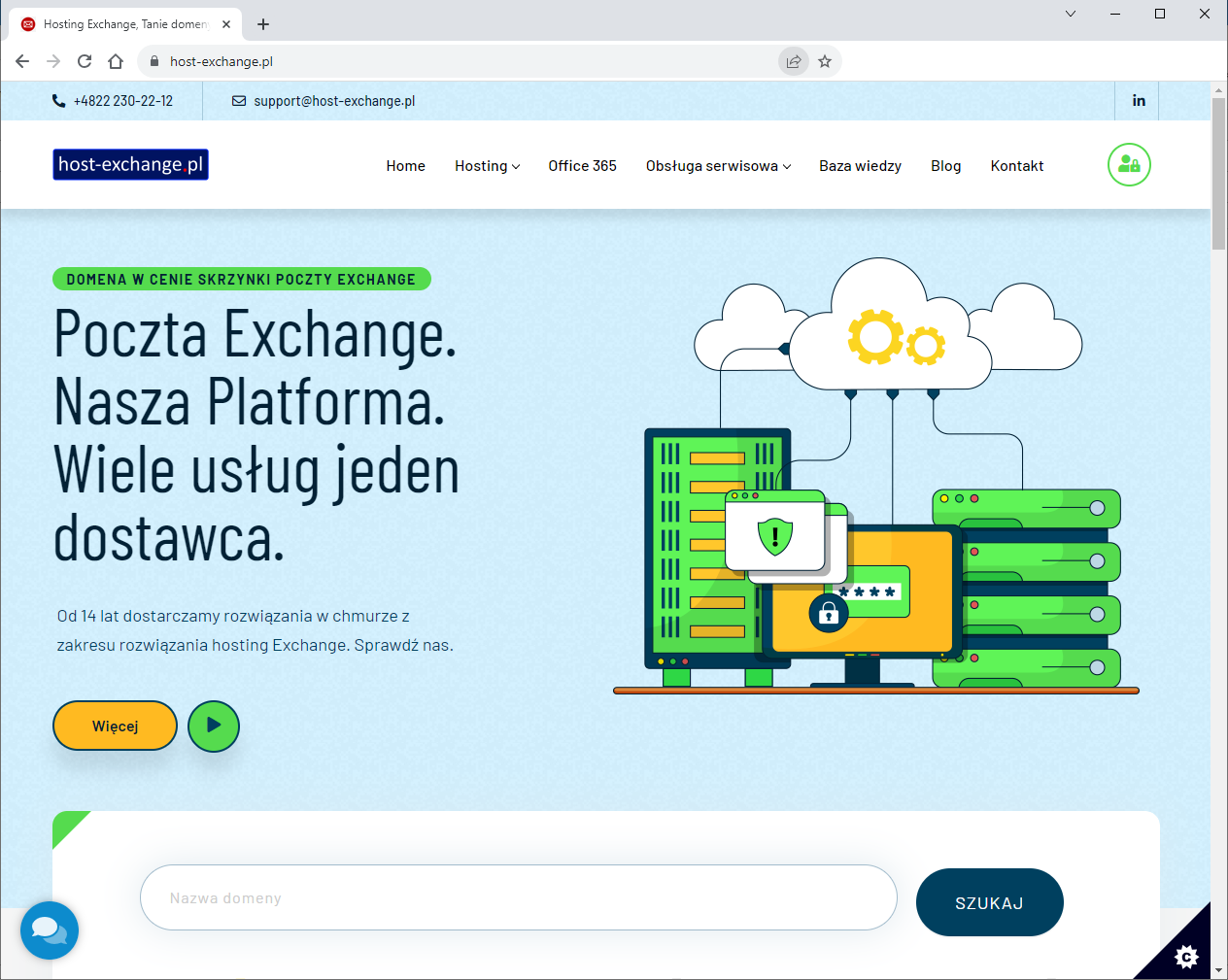The height and width of the screenshot is (980, 1228).
Task: Open the LinkedIn icon link
Action: tap(1139, 100)
